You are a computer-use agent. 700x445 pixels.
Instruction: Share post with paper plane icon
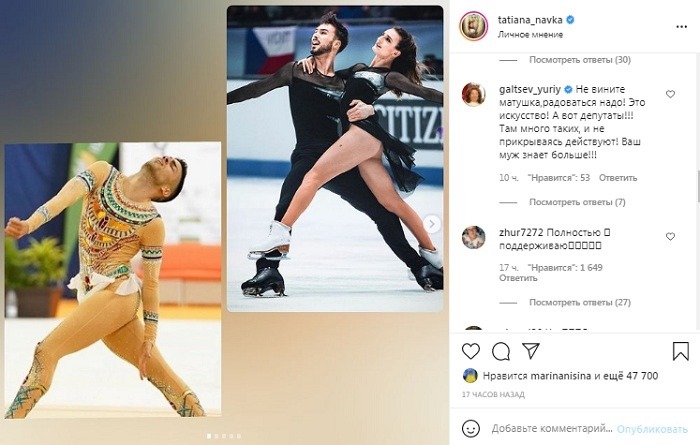531,351
